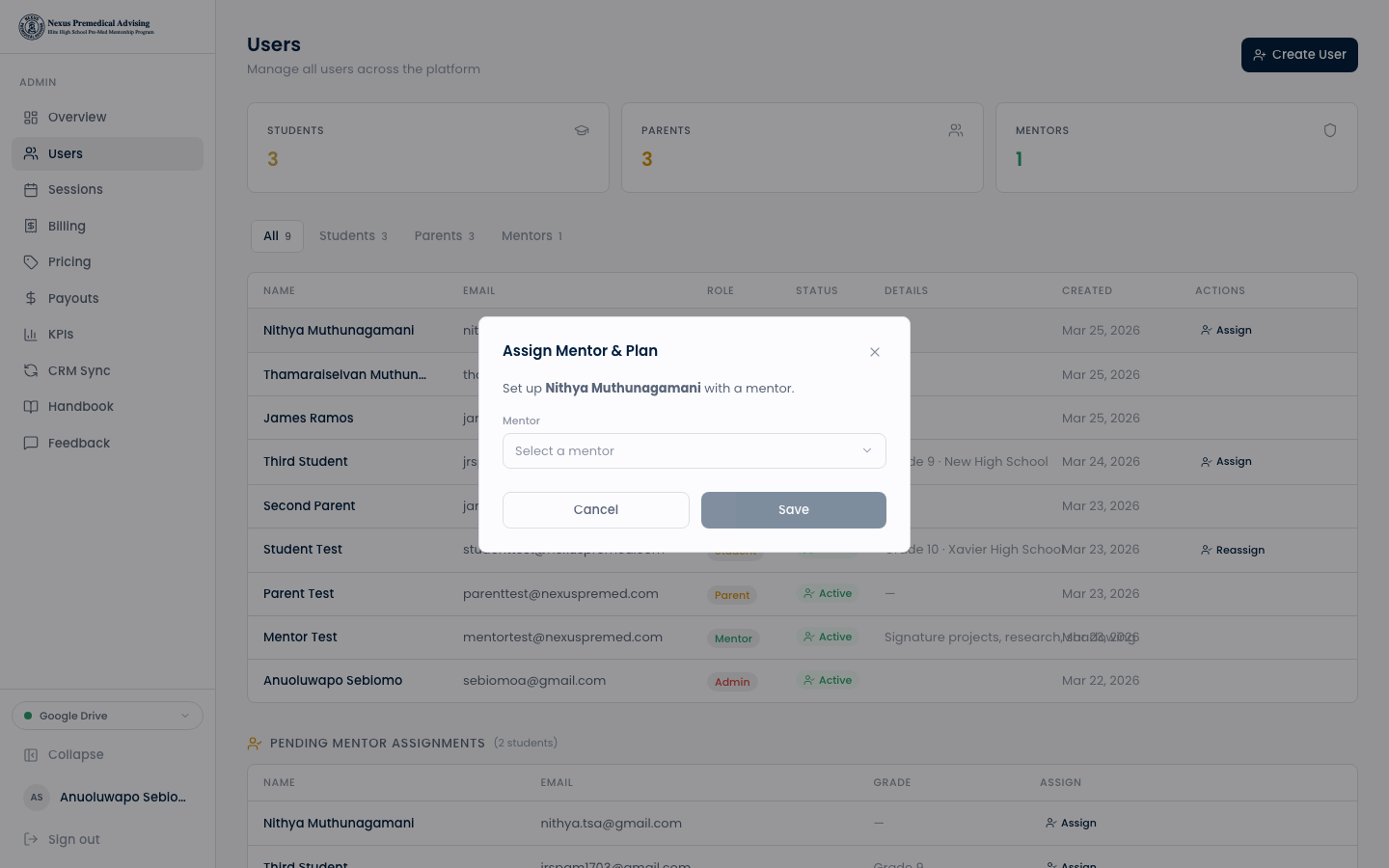The image size is (1389, 868).
Task: Click the Payouts dollar icon
Action: click(x=31, y=298)
